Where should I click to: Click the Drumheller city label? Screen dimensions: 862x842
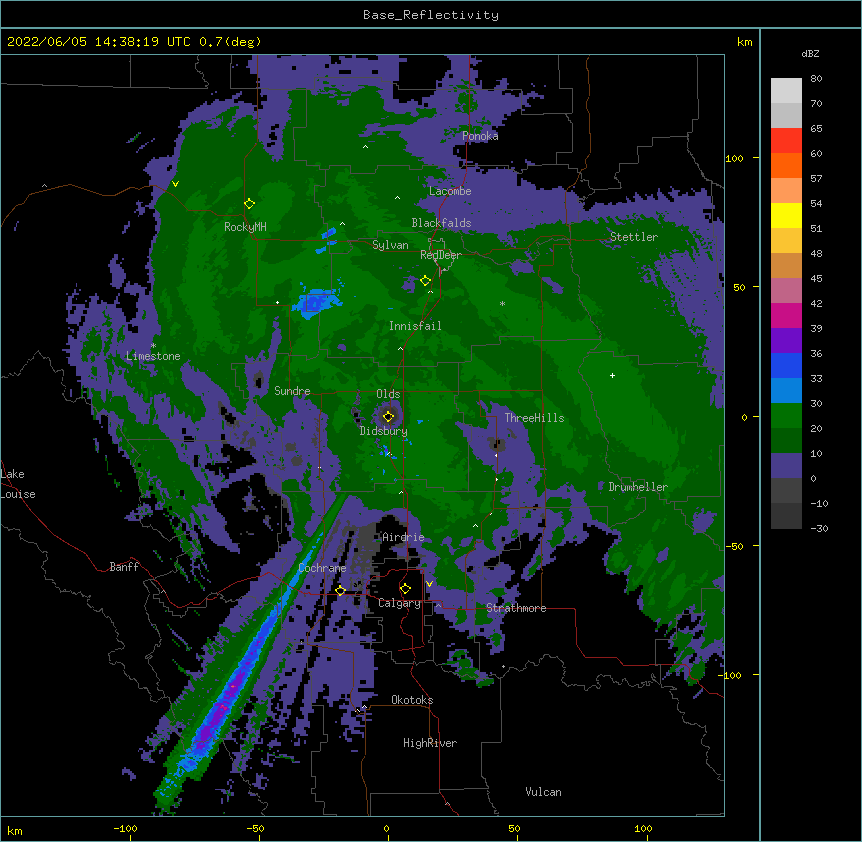[x=638, y=487]
